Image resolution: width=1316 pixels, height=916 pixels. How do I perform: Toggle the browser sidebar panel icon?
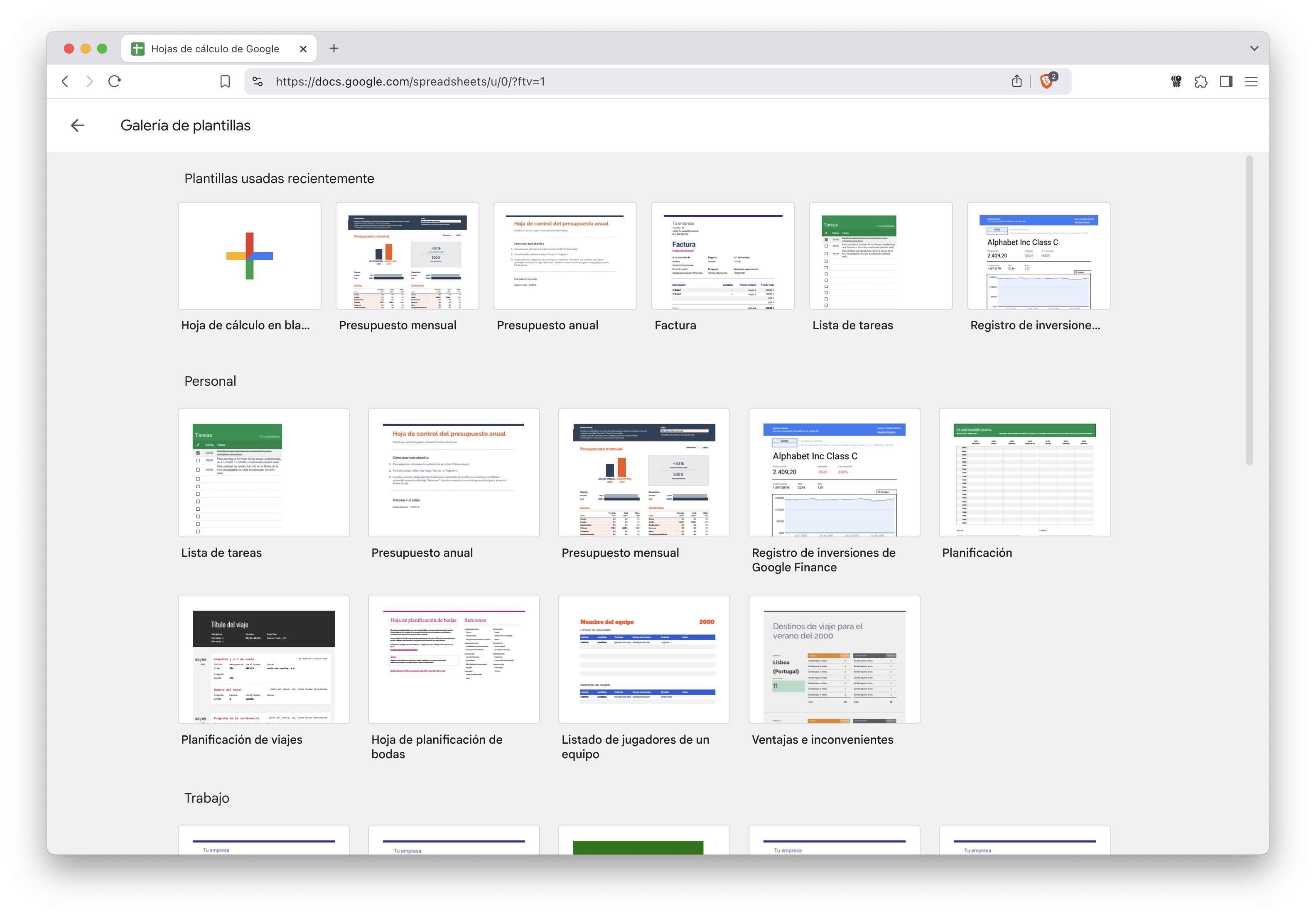[1226, 81]
